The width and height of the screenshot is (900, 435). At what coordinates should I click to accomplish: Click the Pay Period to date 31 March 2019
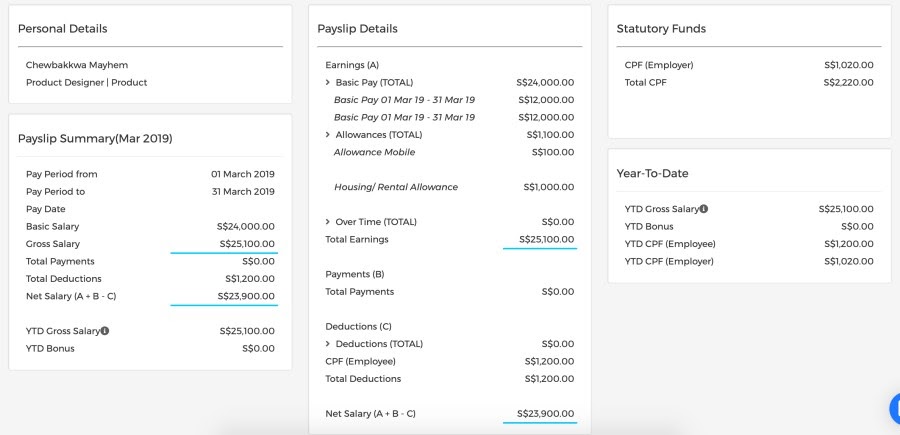(x=242, y=191)
